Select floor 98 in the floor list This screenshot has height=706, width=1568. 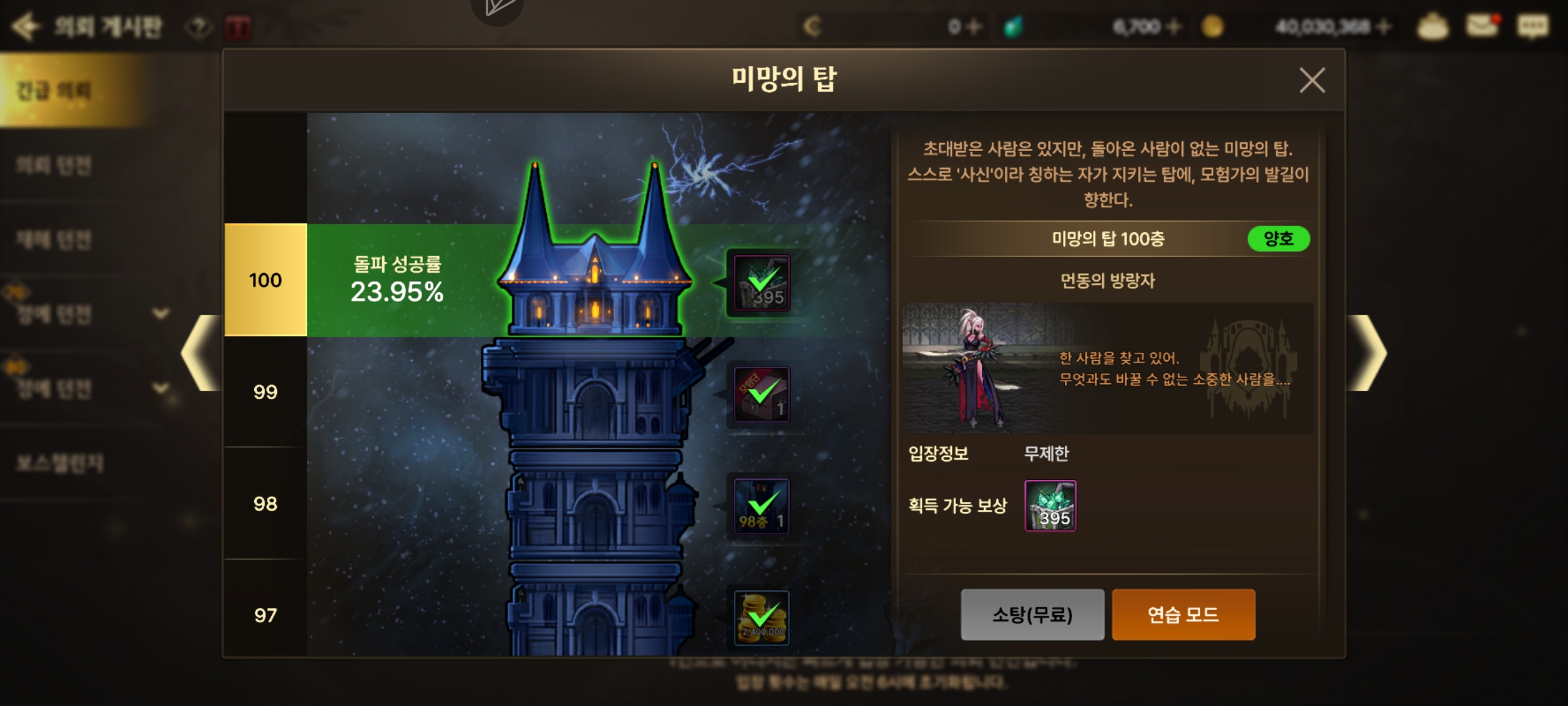click(265, 503)
